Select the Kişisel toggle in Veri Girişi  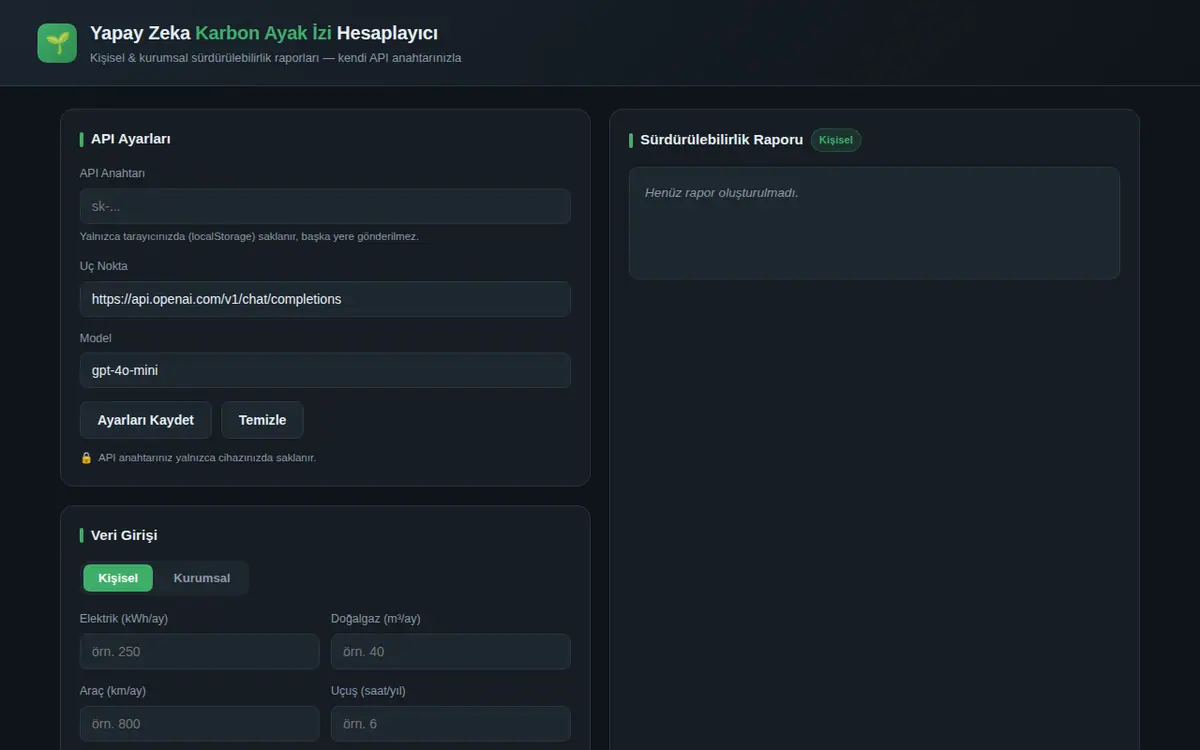(x=118, y=578)
